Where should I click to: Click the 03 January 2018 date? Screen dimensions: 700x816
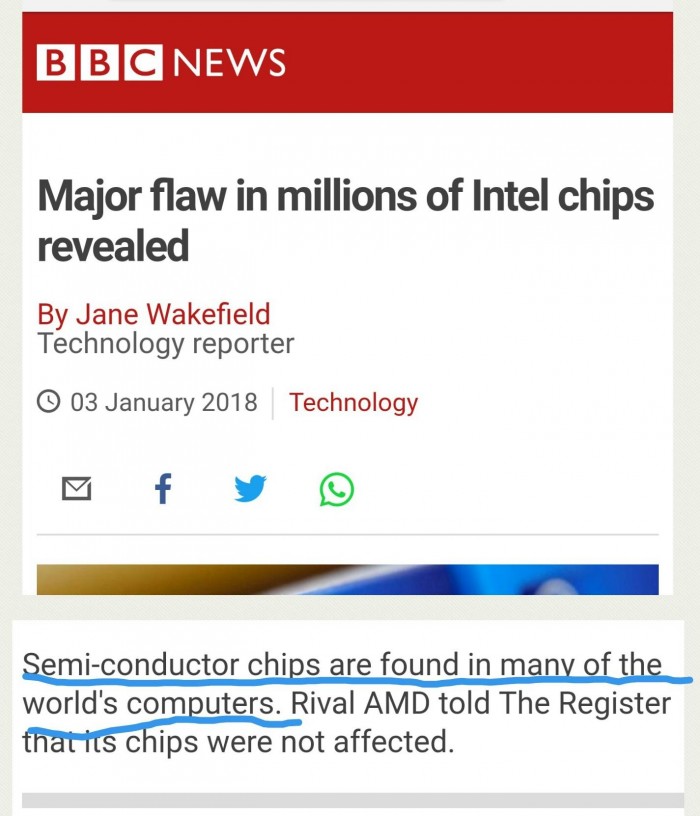point(164,402)
